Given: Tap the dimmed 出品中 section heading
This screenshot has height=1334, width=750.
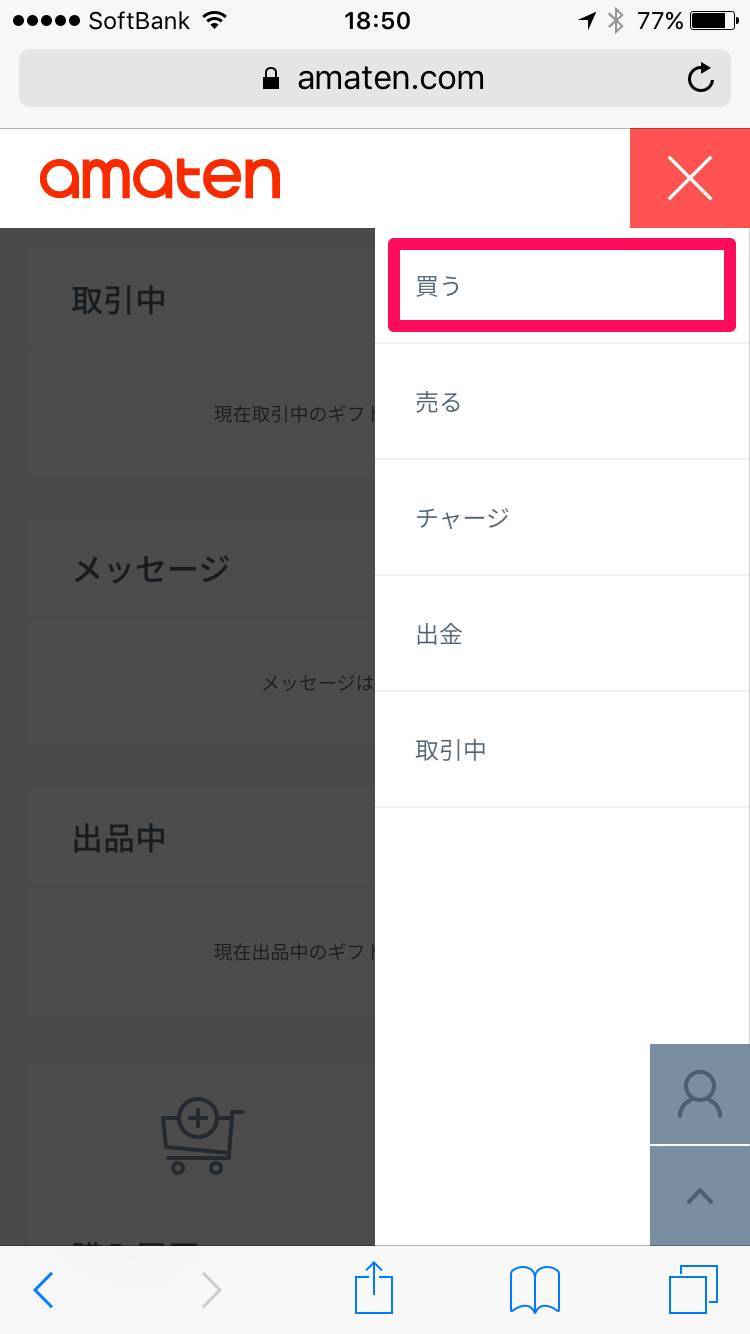Looking at the screenshot, I should point(119,838).
